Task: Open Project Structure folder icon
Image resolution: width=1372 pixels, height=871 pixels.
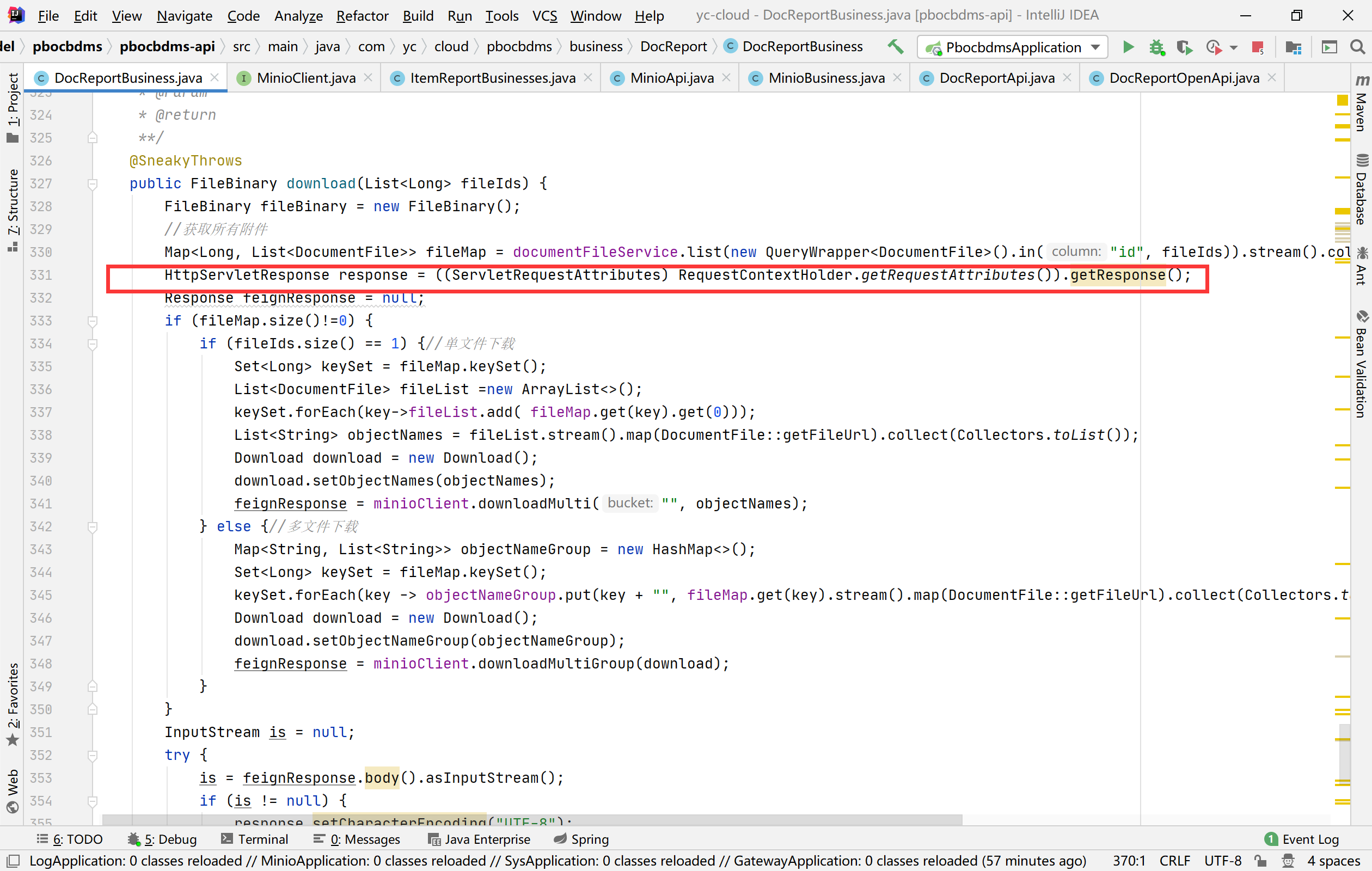Action: tap(1294, 47)
